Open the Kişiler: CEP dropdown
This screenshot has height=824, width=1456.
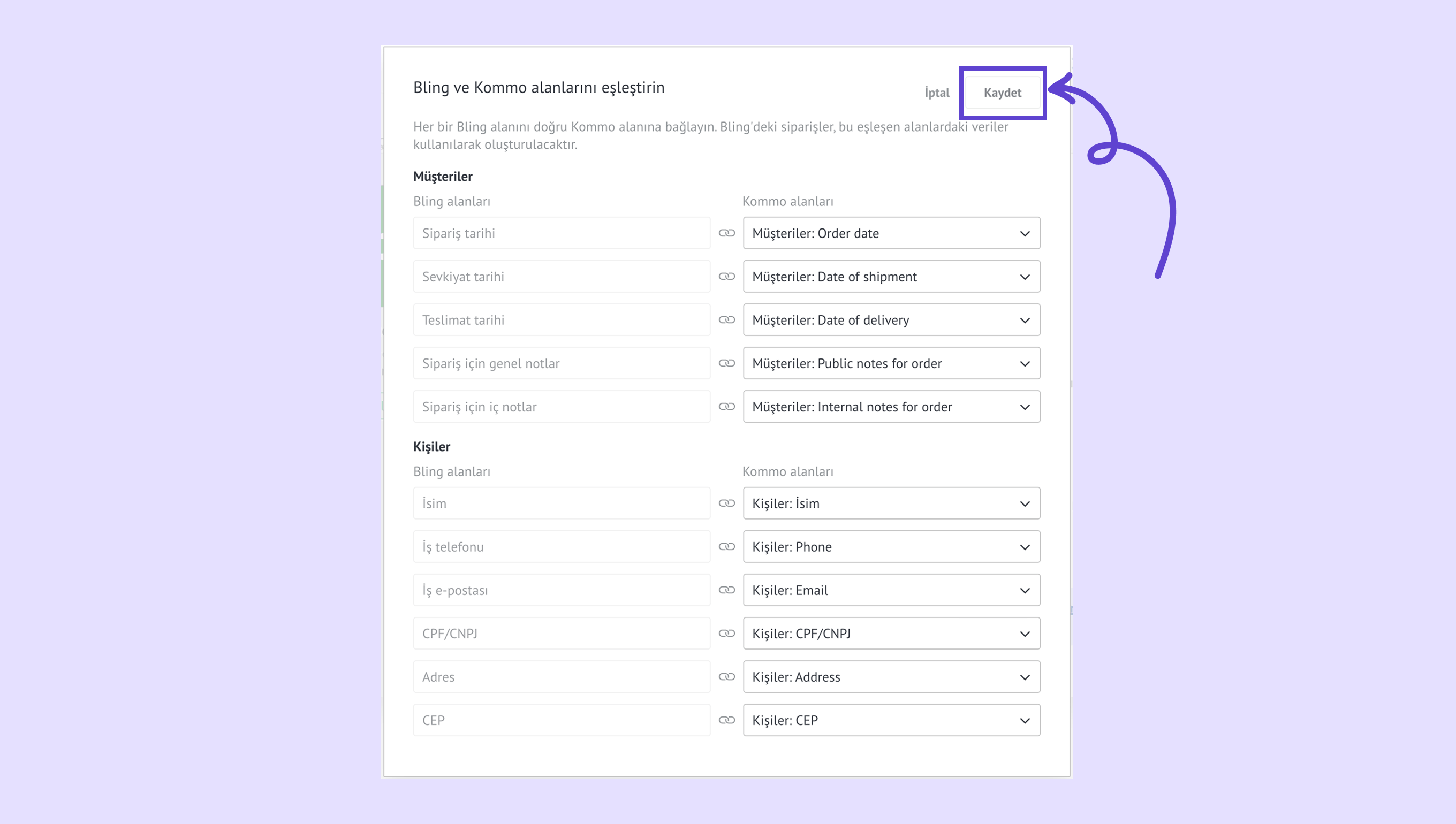(x=891, y=720)
